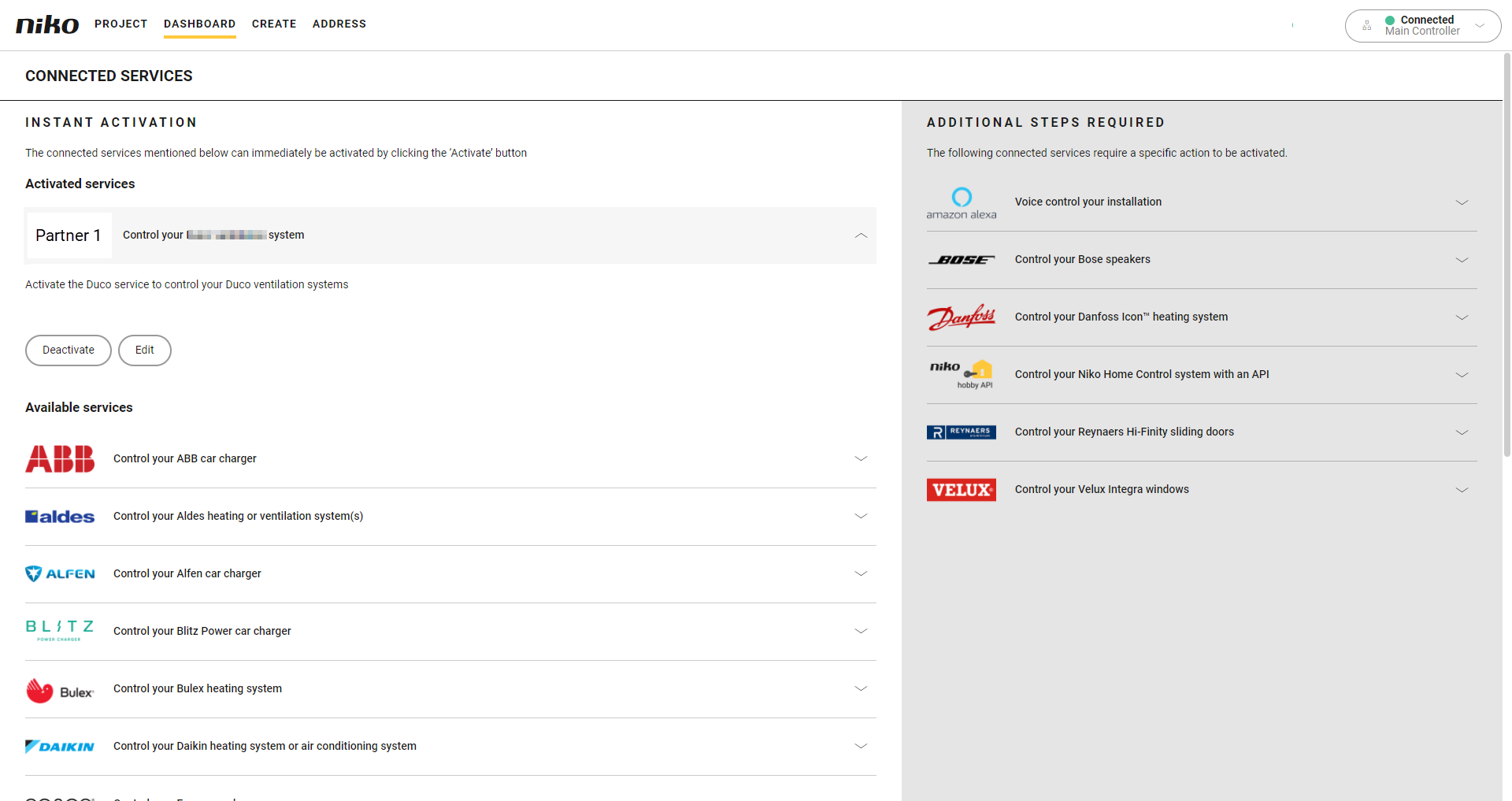The width and height of the screenshot is (1512, 801).
Task: Expand the Daikin heating system service
Action: click(x=861, y=746)
